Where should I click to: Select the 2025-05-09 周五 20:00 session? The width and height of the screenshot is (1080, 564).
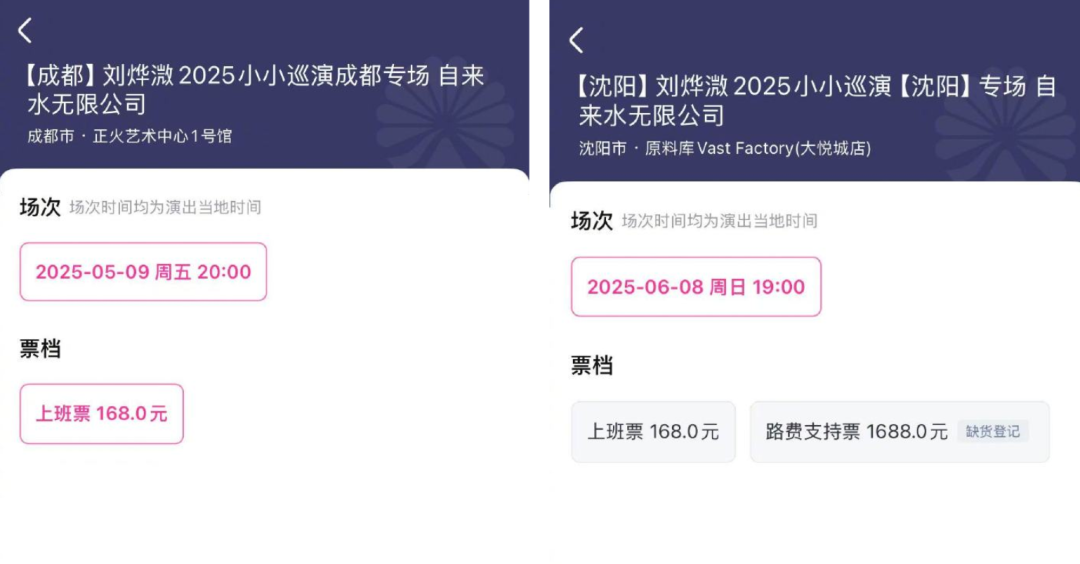pyautogui.click(x=143, y=272)
